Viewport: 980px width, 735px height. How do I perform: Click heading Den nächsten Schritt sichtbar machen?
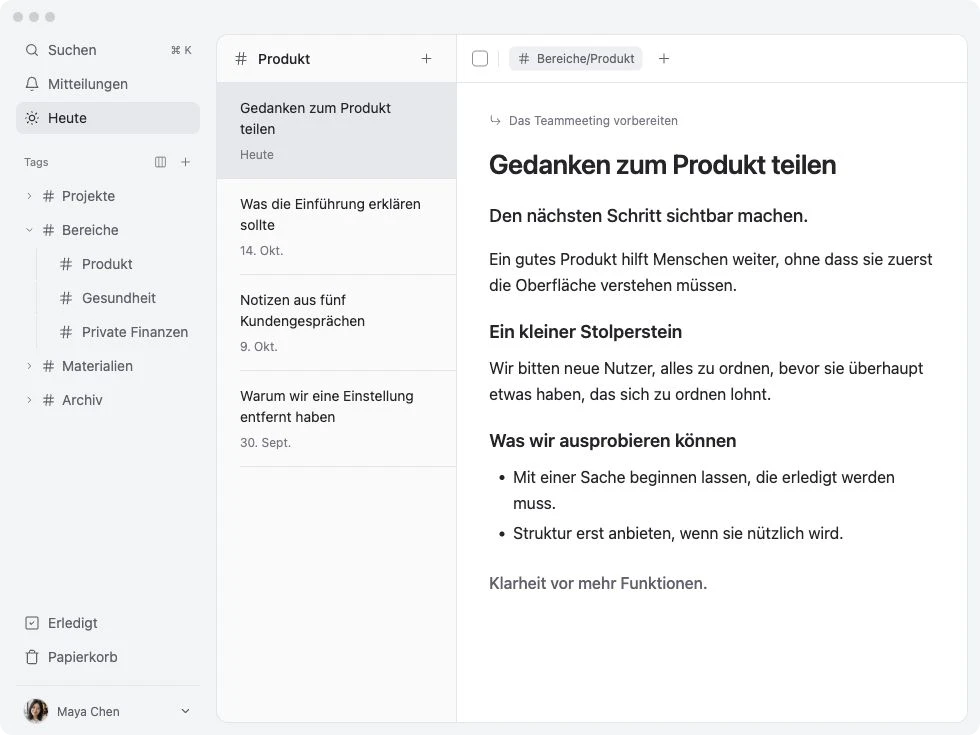coord(648,216)
